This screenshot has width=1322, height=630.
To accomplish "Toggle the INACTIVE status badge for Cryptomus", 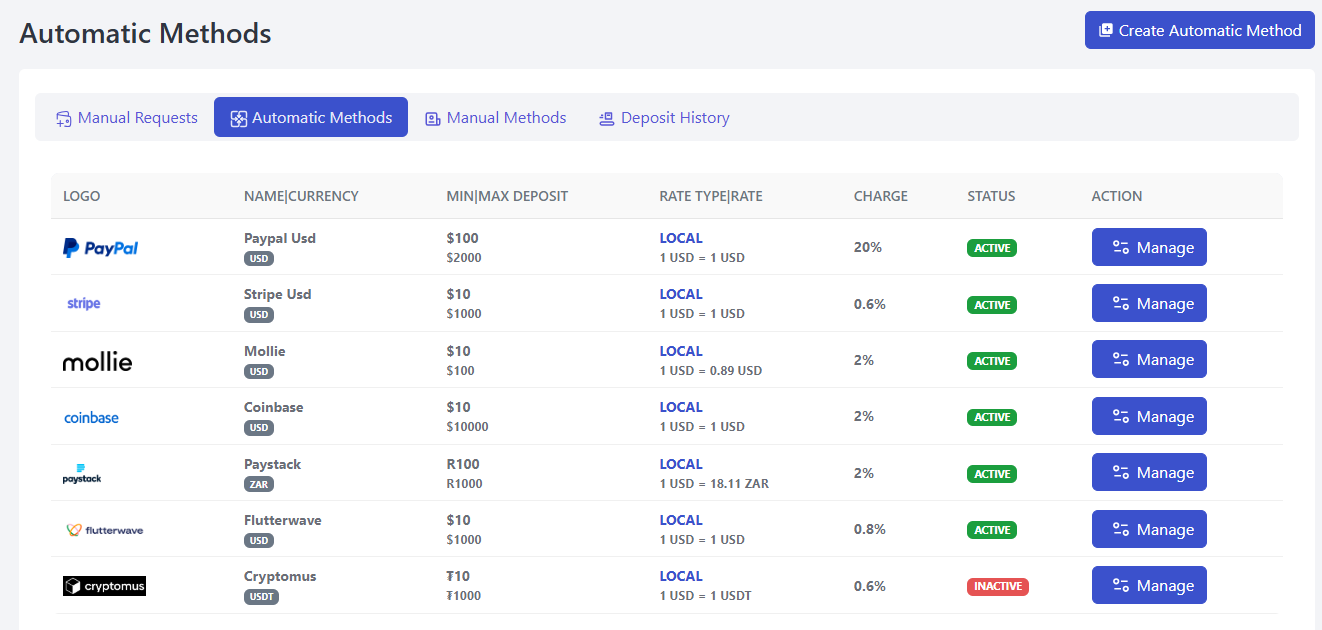I will 997,587.
